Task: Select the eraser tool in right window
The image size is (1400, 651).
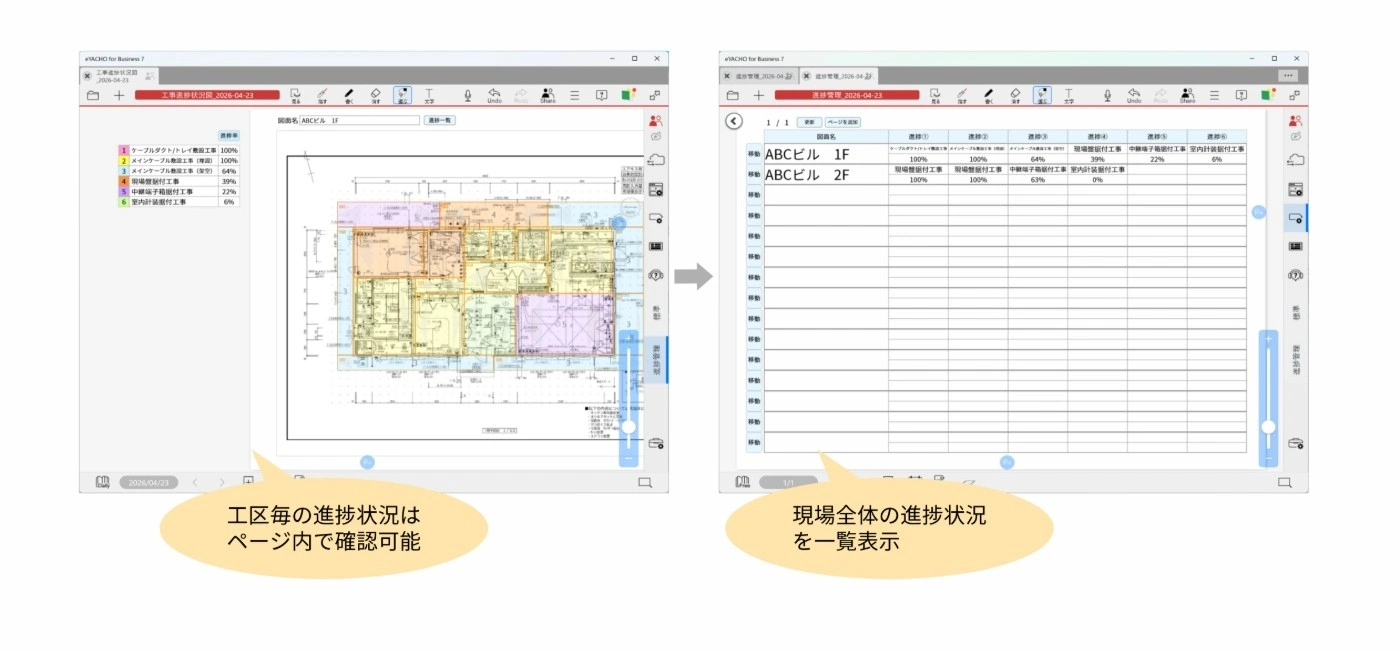Action: 1015,95
